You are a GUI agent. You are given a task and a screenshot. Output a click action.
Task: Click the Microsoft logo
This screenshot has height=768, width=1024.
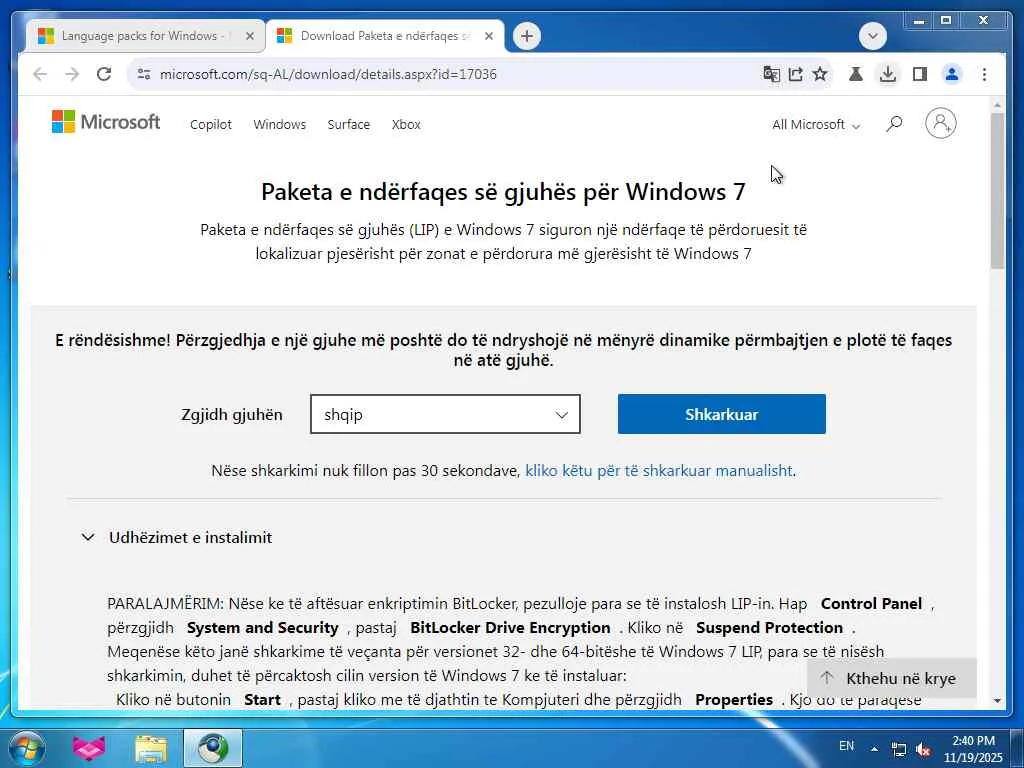[x=106, y=122]
